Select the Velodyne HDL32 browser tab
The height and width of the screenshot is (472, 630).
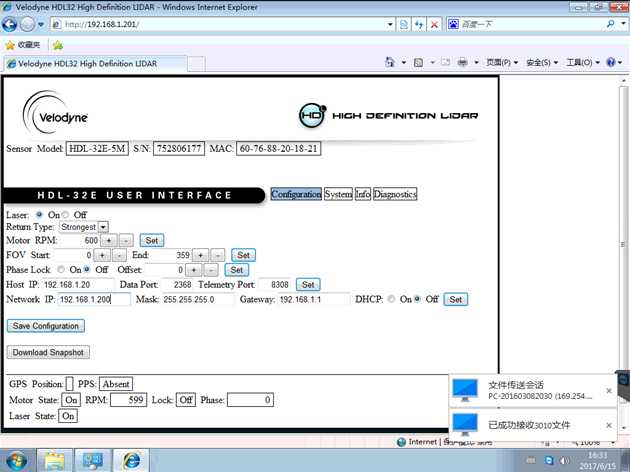(x=95, y=63)
